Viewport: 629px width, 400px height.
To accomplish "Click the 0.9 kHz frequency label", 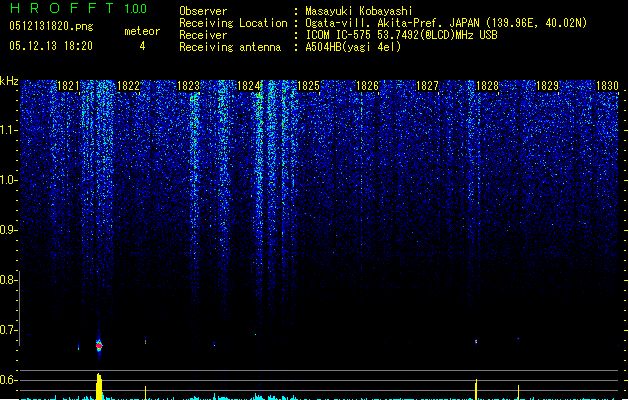I will click(8, 230).
